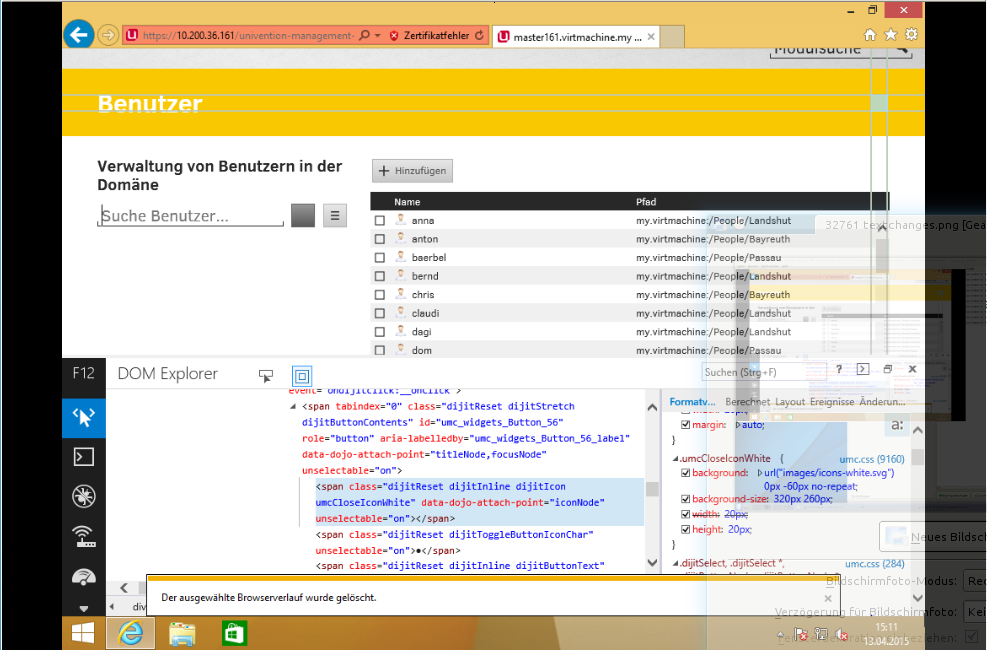Open Internet Explorer from the taskbar
The height and width of the screenshot is (650, 987).
click(x=130, y=633)
